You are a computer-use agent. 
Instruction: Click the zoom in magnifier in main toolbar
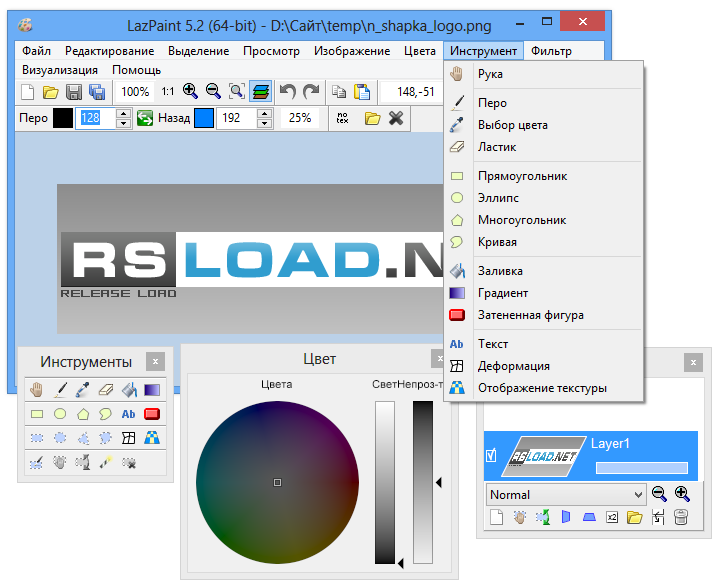click(x=191, y=91)
